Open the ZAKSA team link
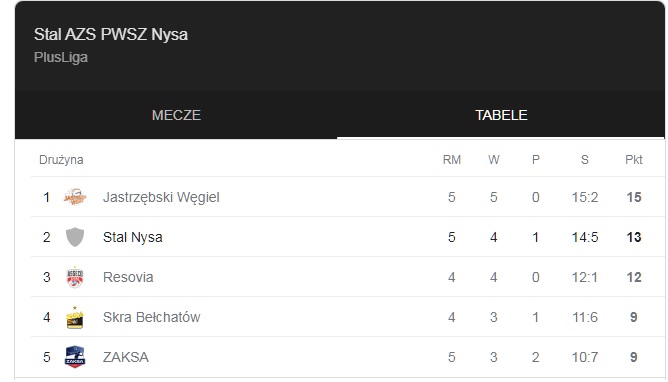The width and height of the screenshot is (668, 382). coord(126,357)
